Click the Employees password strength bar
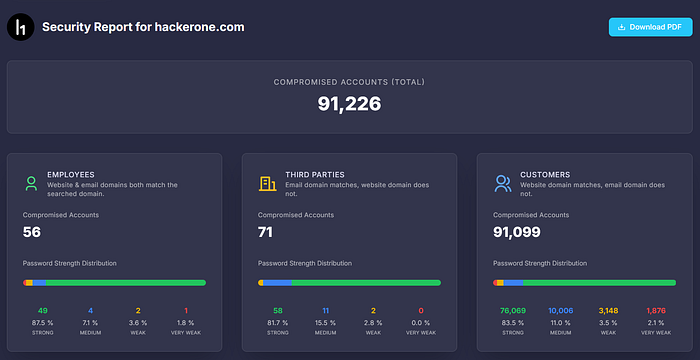The width and height of the screenshot is (700, 360). tap(114, 283)
